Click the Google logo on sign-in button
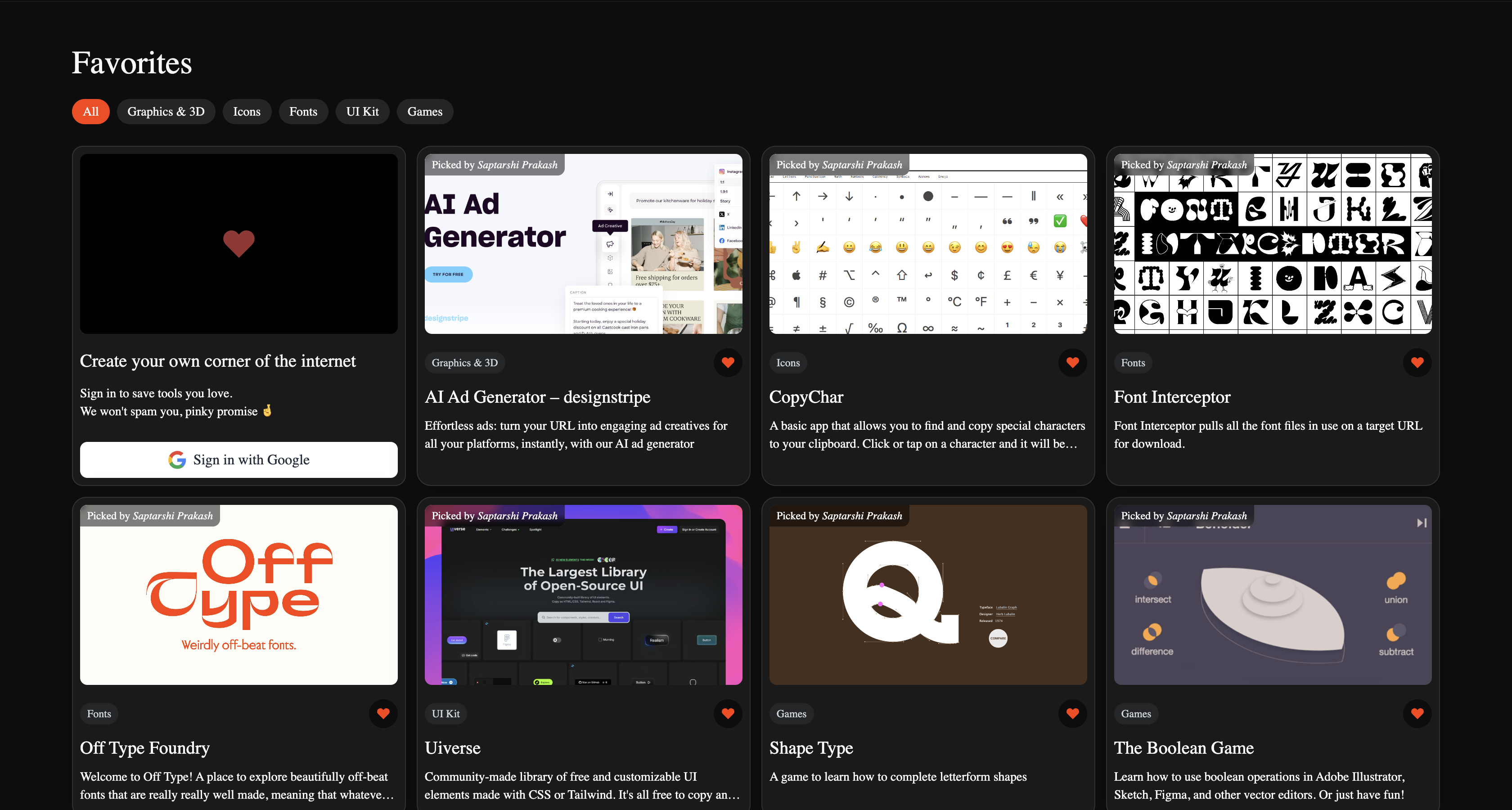 (177, 459)
